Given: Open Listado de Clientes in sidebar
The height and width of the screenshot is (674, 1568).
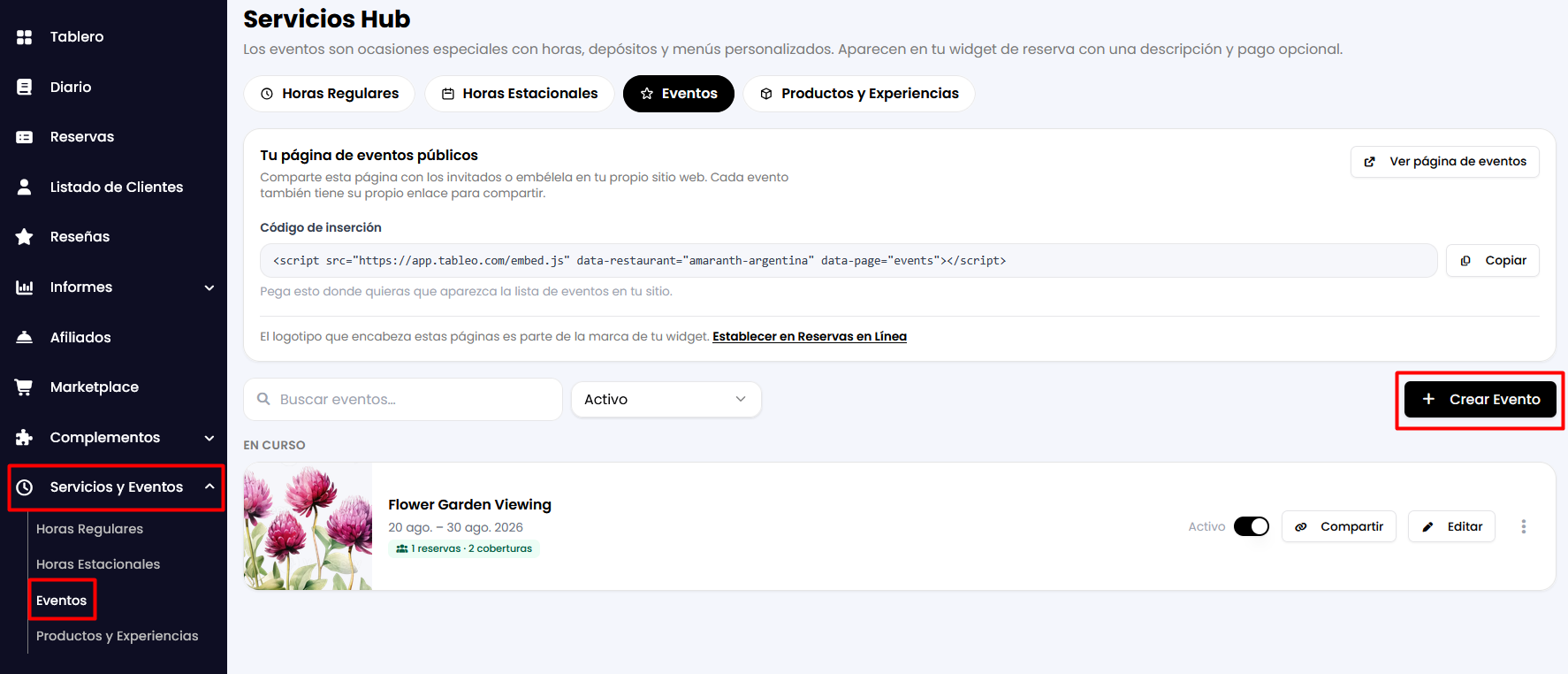Looking at the screenshot, I should point(117,187).
